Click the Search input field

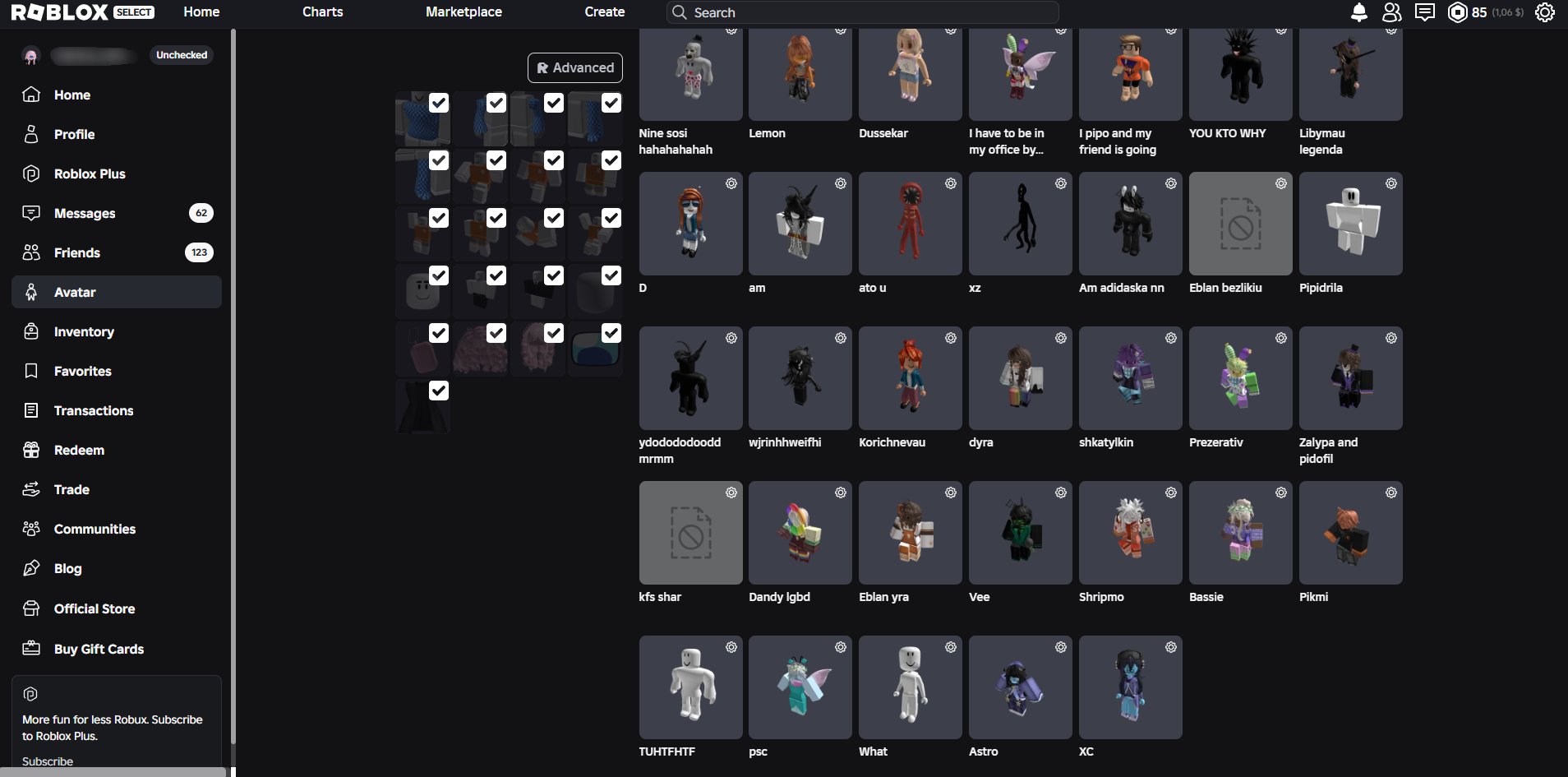point(862,12)
